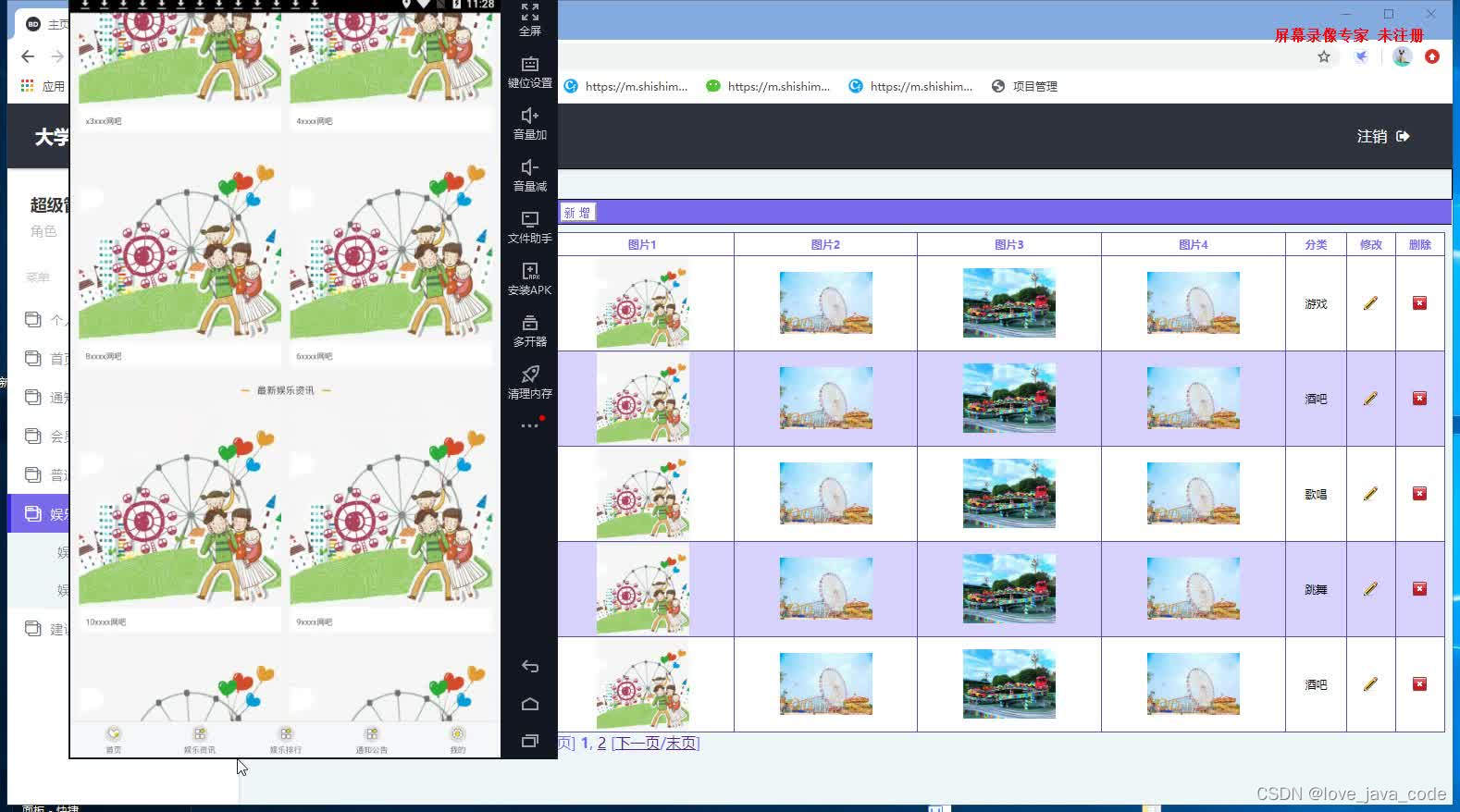The width and height of the screenshot is (1460, 812).
Task: Click 图片2 thumbnail in the 歌唱 row
Action: pos(825,494)
